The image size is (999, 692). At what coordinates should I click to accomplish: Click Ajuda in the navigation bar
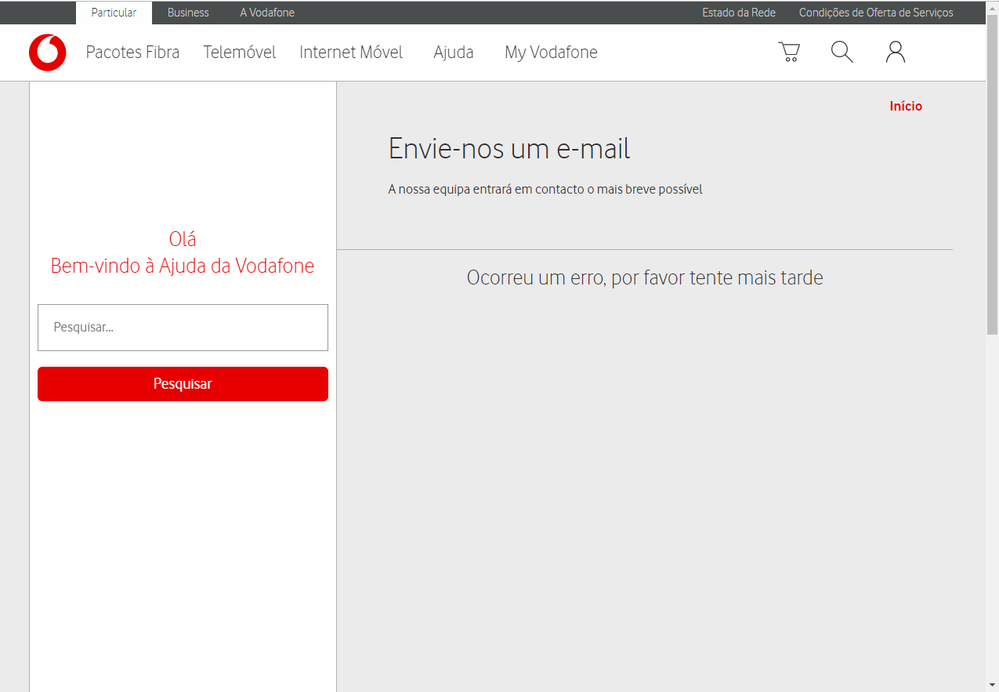click(x=453, y=53)
